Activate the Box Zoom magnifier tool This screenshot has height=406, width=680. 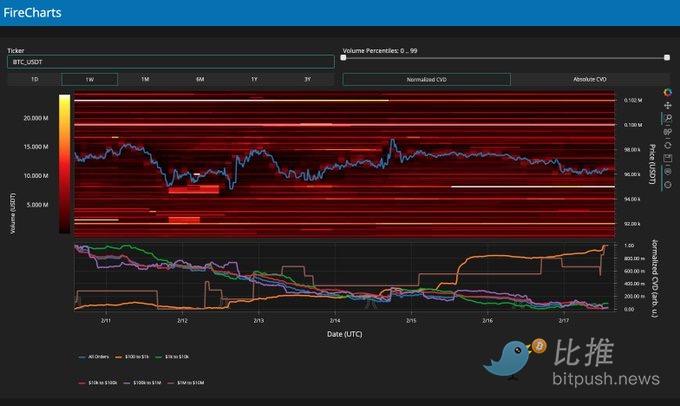point(667,119)
